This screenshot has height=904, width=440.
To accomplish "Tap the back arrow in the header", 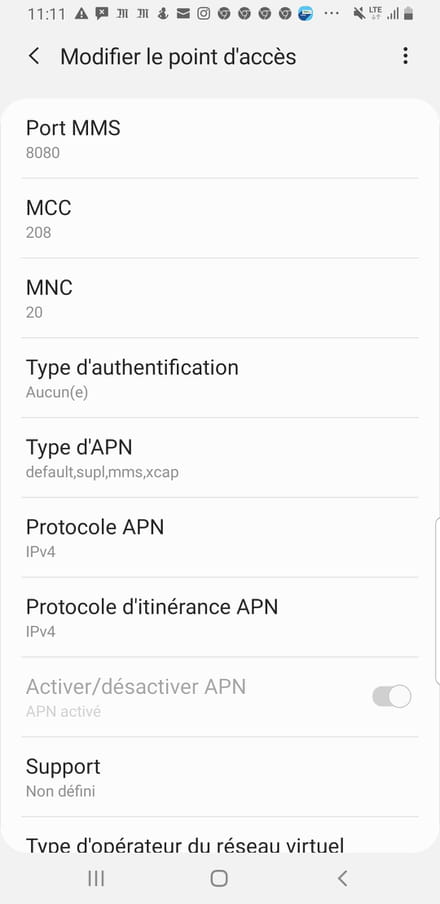I will tap(34, 56).
